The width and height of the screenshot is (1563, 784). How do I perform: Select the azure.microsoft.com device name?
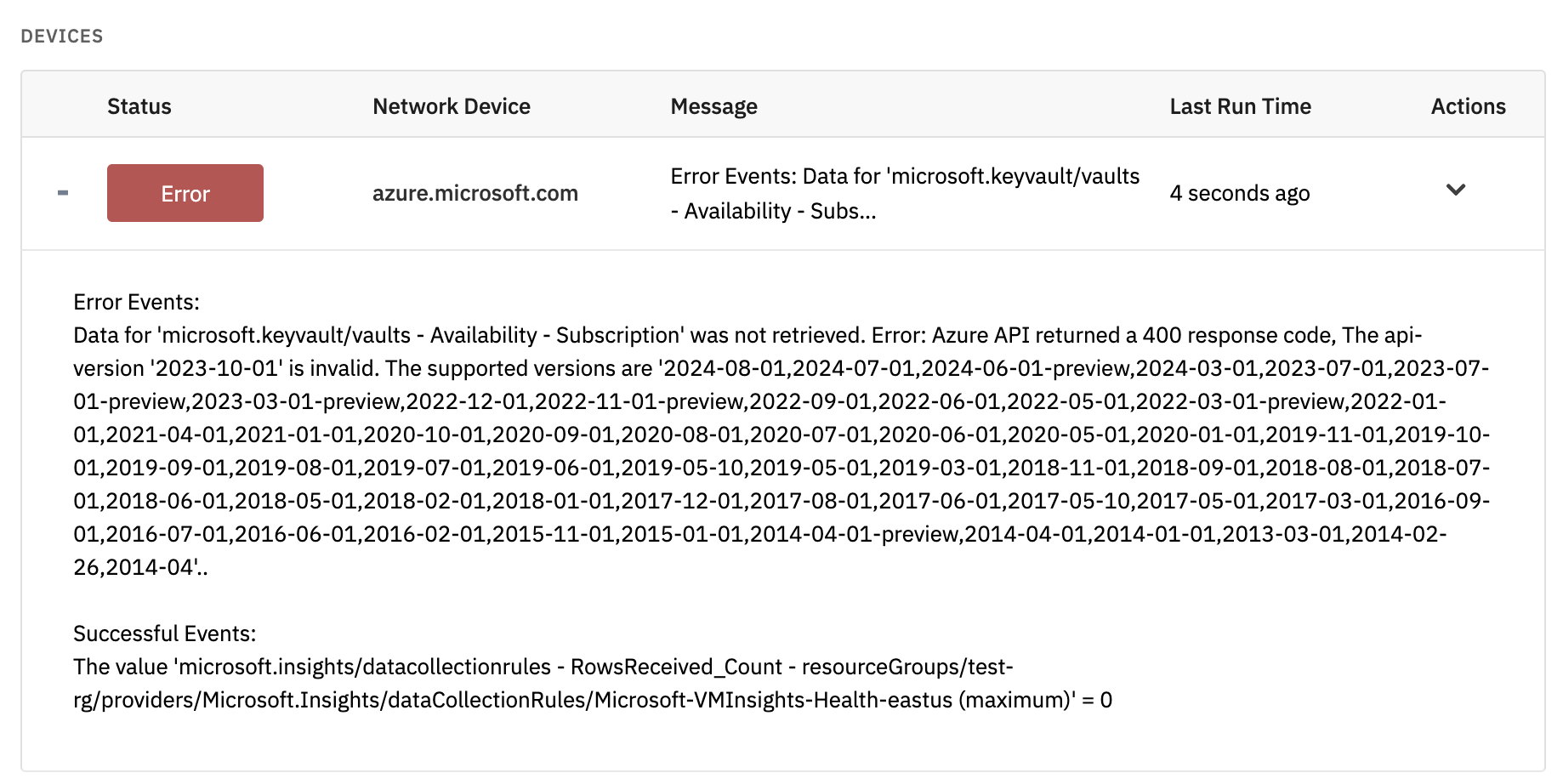(x=475, y=193)
